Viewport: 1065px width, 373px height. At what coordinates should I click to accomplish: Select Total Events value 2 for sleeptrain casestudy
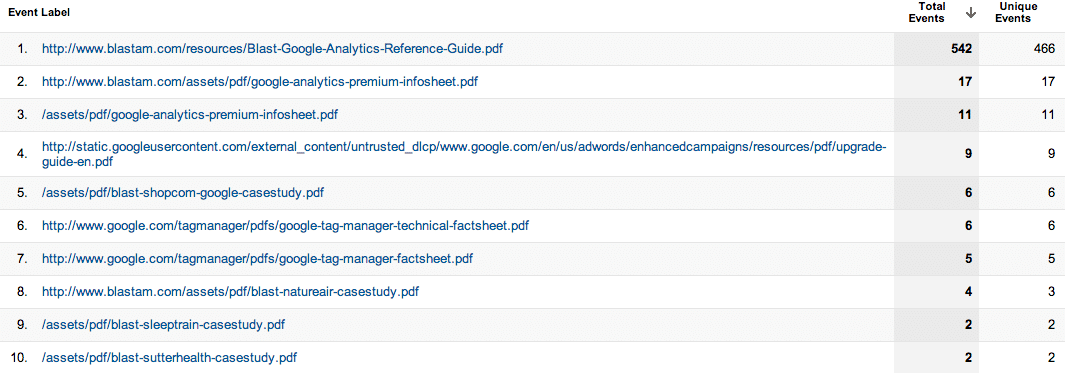click(x=969, y=325)
